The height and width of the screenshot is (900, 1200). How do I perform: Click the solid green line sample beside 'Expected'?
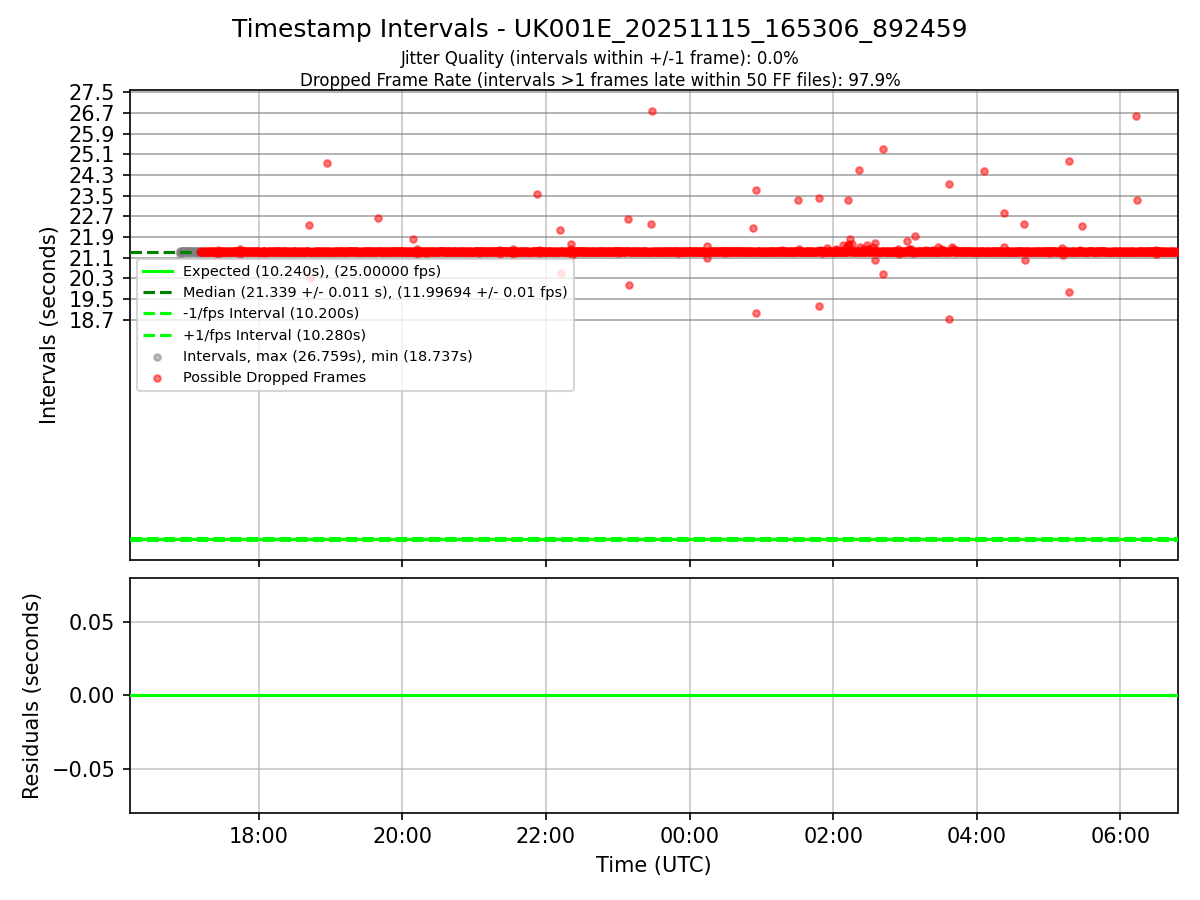157,271
